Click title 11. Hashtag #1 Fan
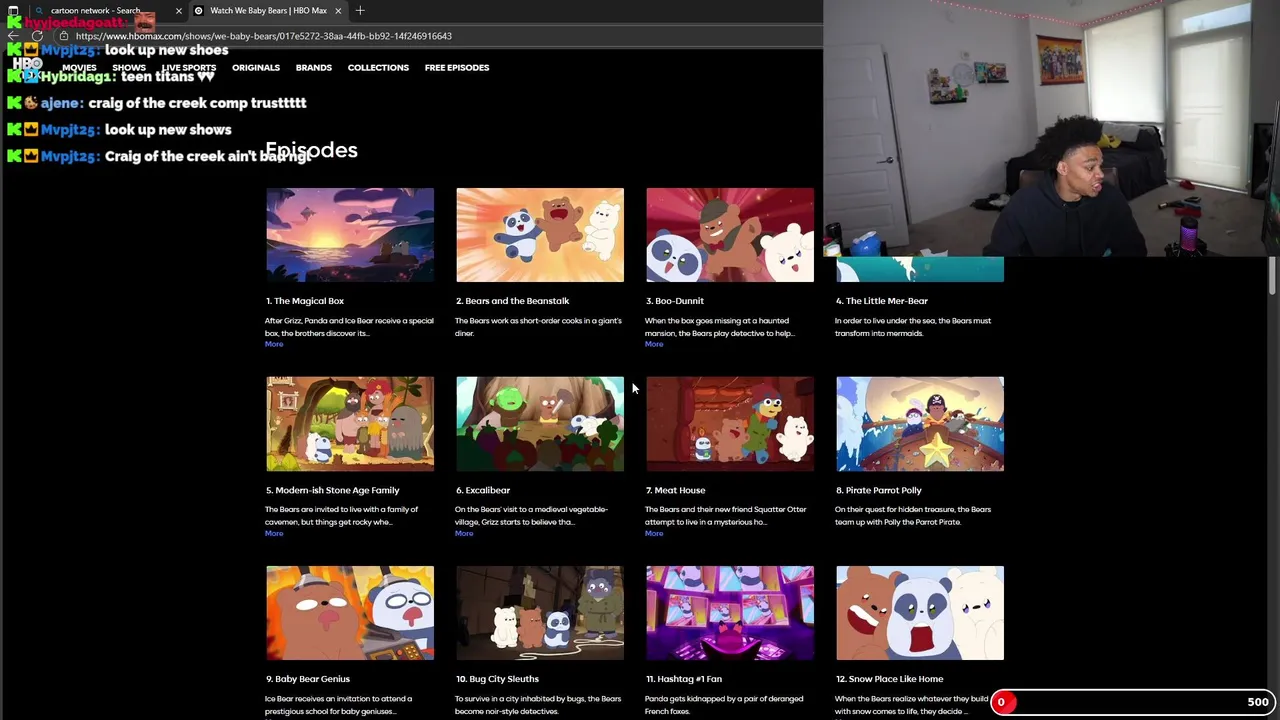This screenshot has height=720, width=1280. [x=684, y=679]
